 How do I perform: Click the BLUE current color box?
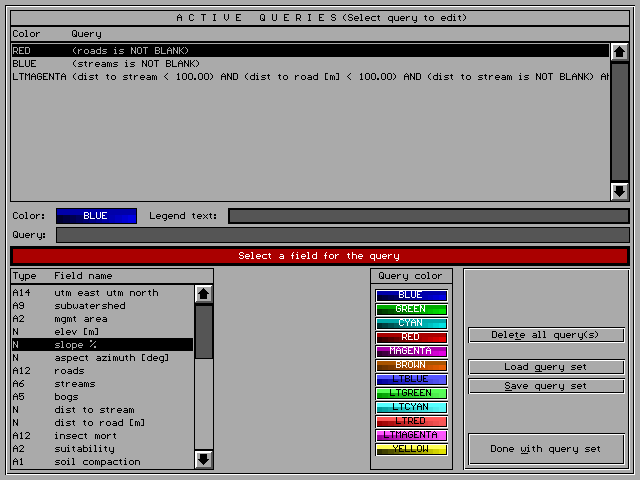(x=96, y=216)
